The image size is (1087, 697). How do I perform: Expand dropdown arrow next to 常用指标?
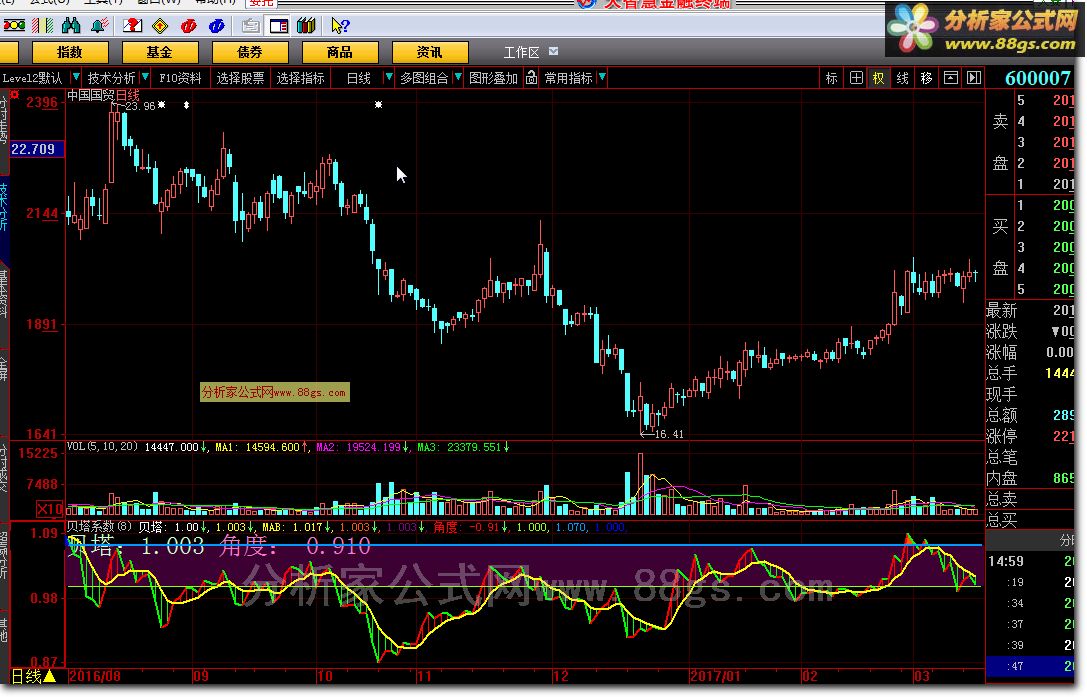click(602, 78)
